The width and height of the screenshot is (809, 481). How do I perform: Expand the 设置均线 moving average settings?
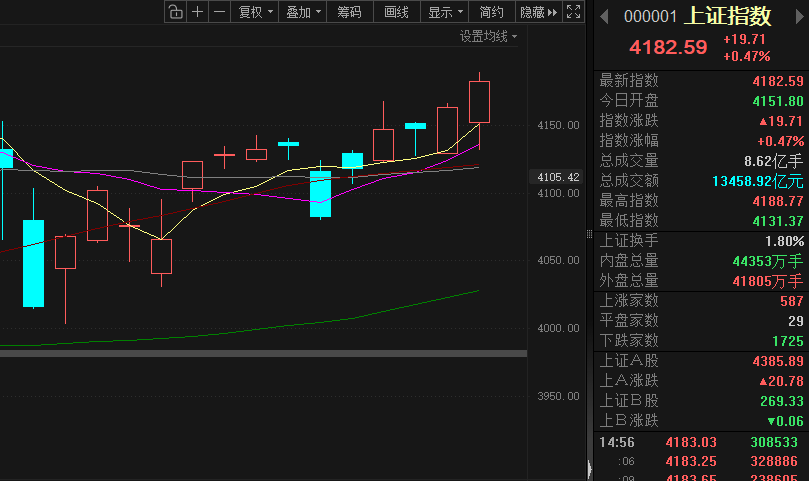coord(488,36)
